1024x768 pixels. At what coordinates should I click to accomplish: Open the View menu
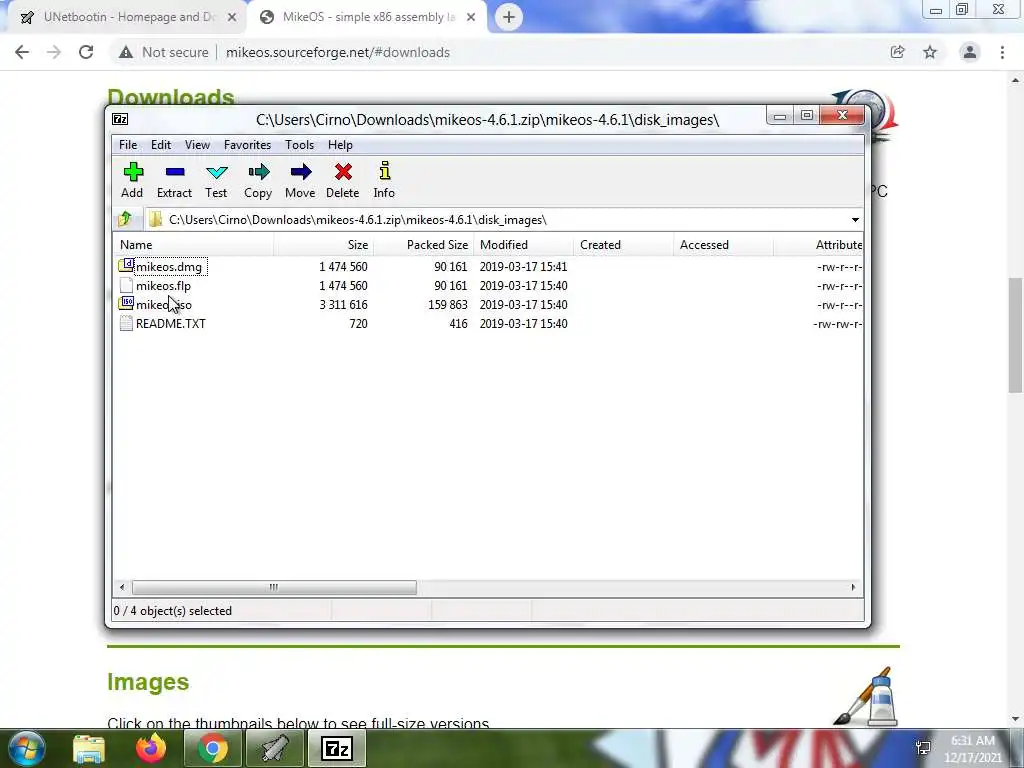pos(197,145)
